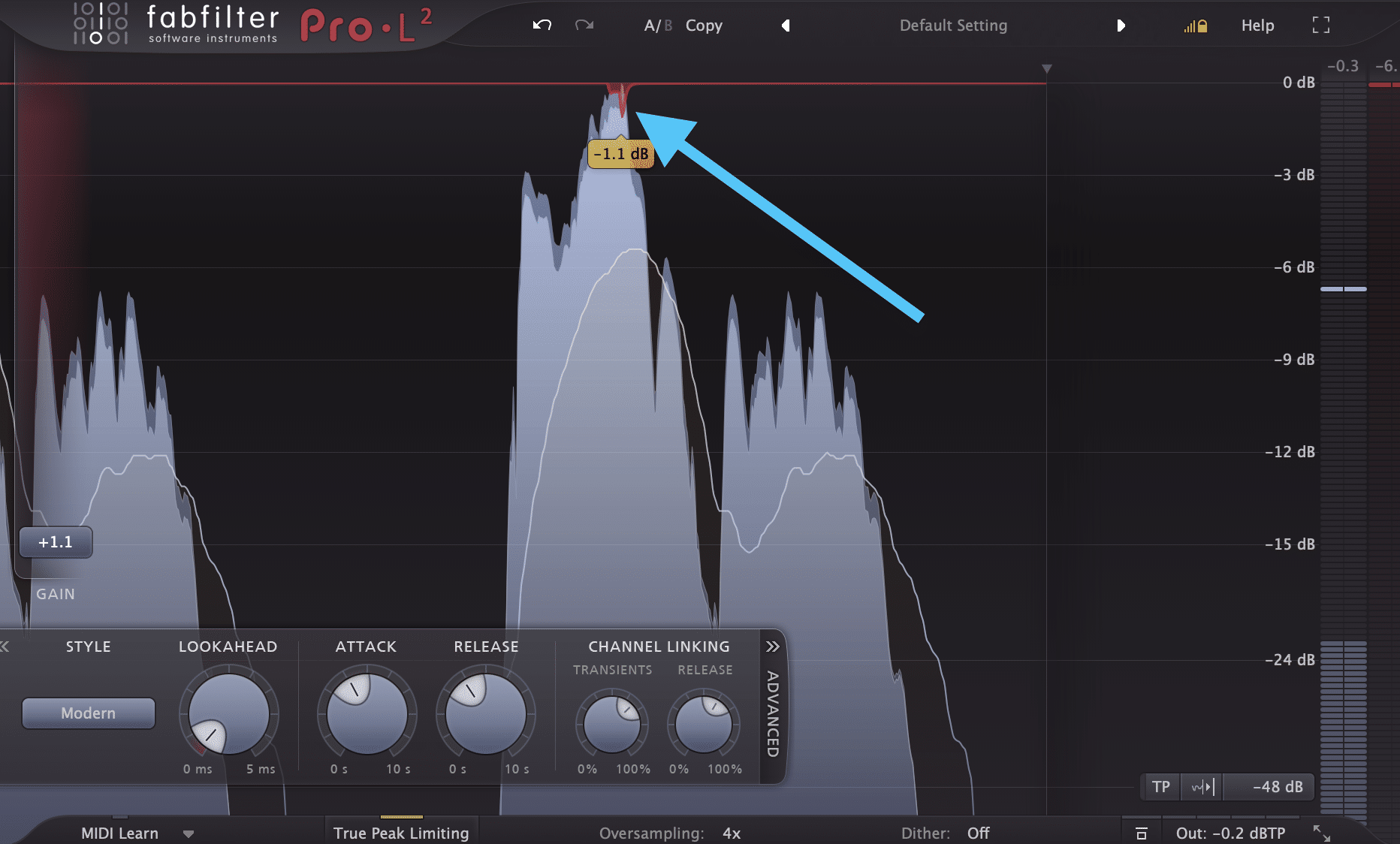Toggle the TP true peak metering button
This screenshot has width=1400, height=844.
pyautogui.click(x=1161, y=787)
